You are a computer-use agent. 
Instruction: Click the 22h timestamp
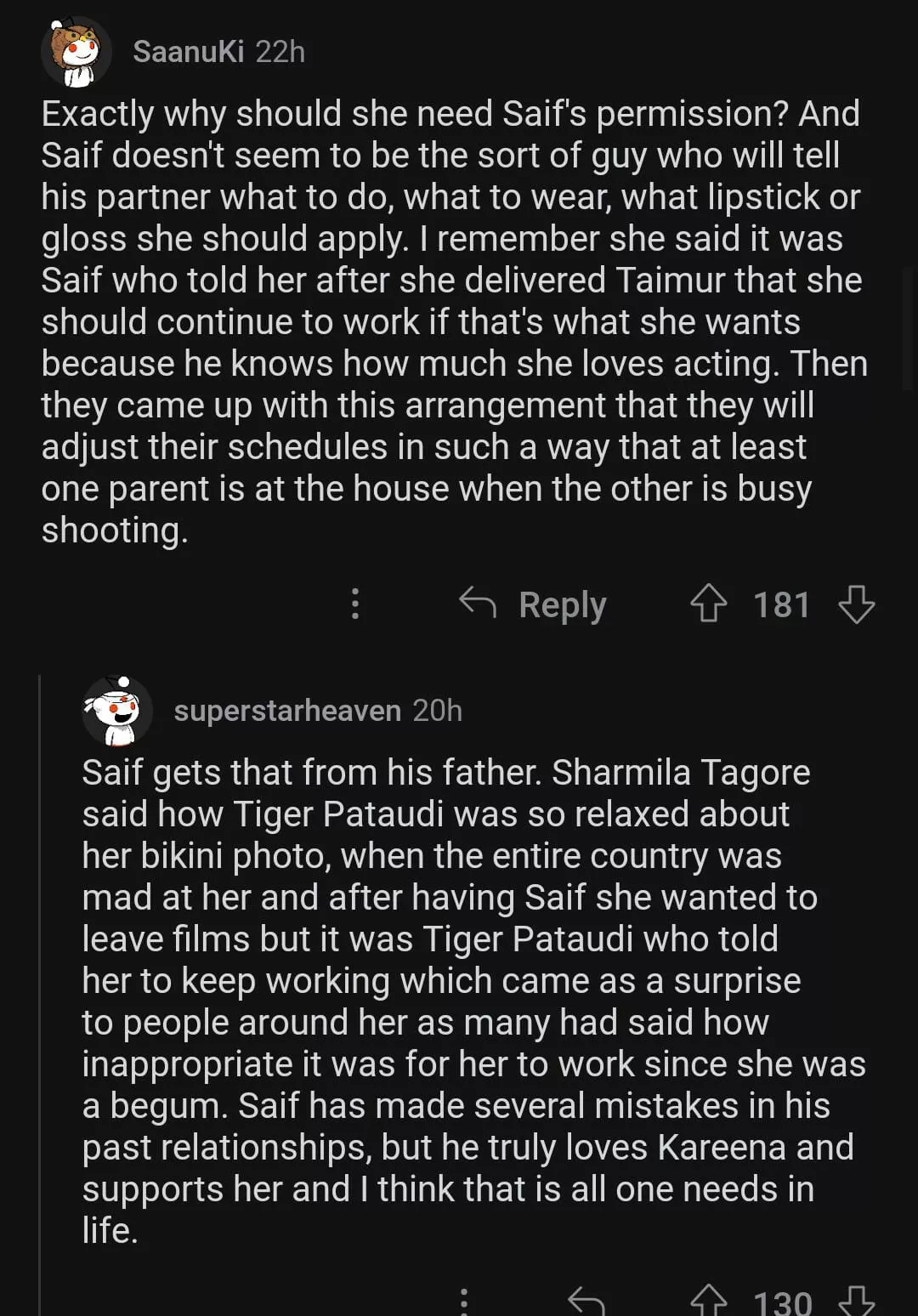(280, 52)
